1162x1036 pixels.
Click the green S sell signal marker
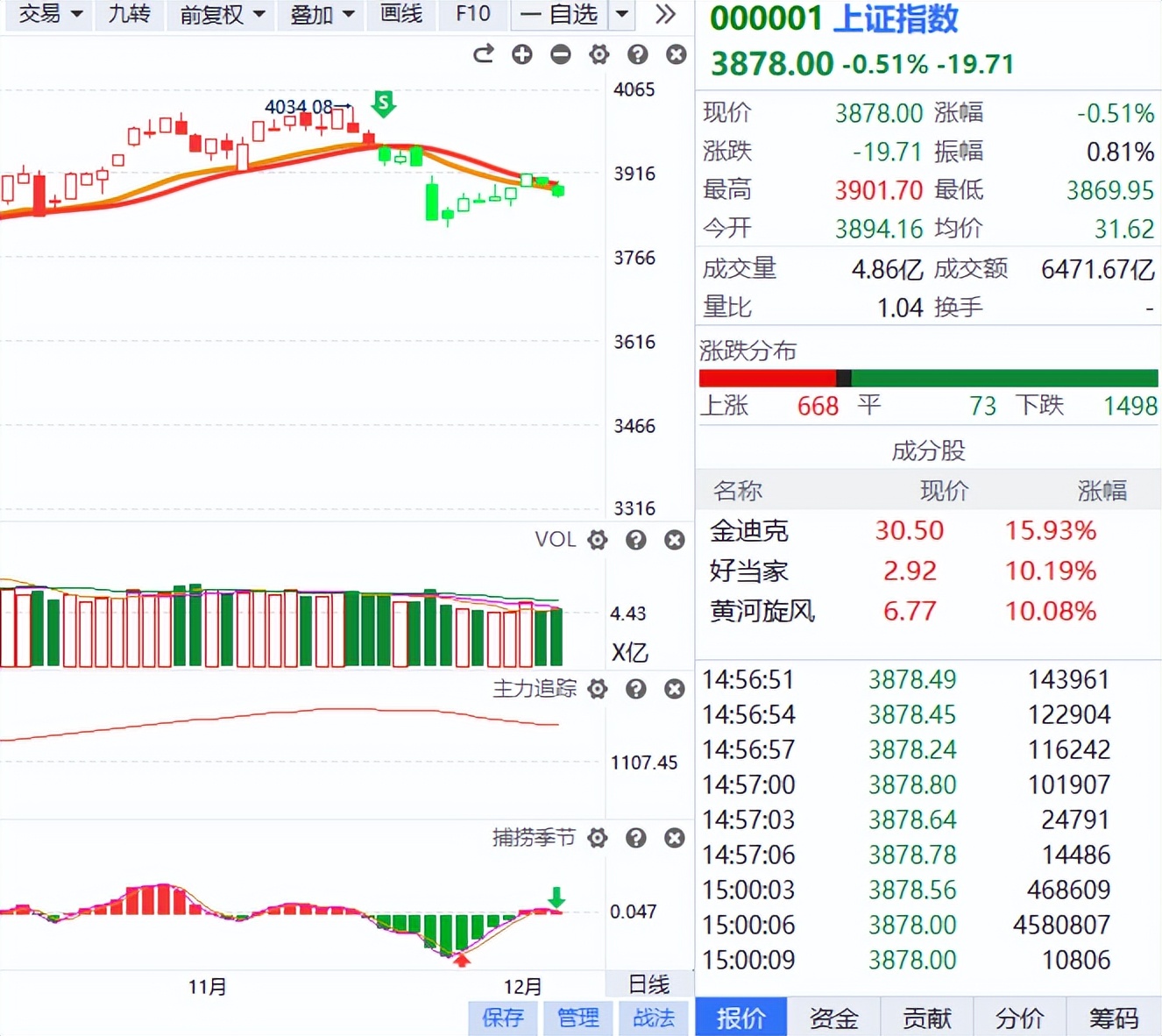(384, 103)
